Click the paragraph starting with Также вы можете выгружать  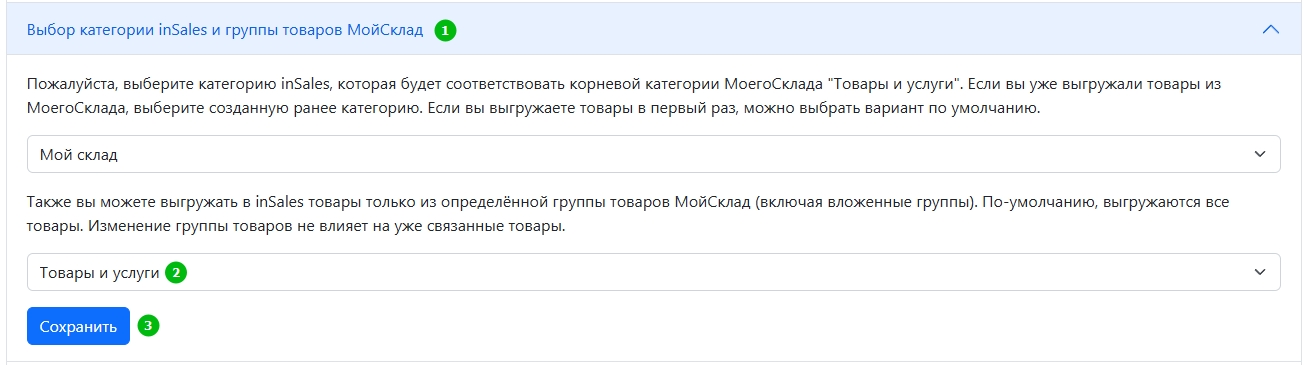point(628,213)
